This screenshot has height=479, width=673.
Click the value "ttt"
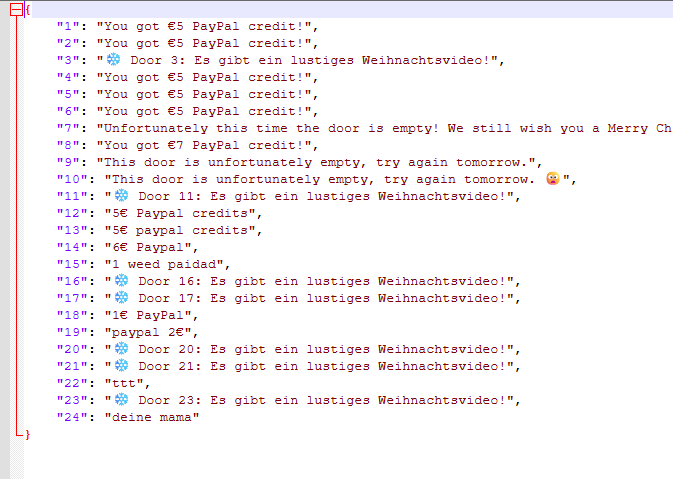tap(124, 383)
